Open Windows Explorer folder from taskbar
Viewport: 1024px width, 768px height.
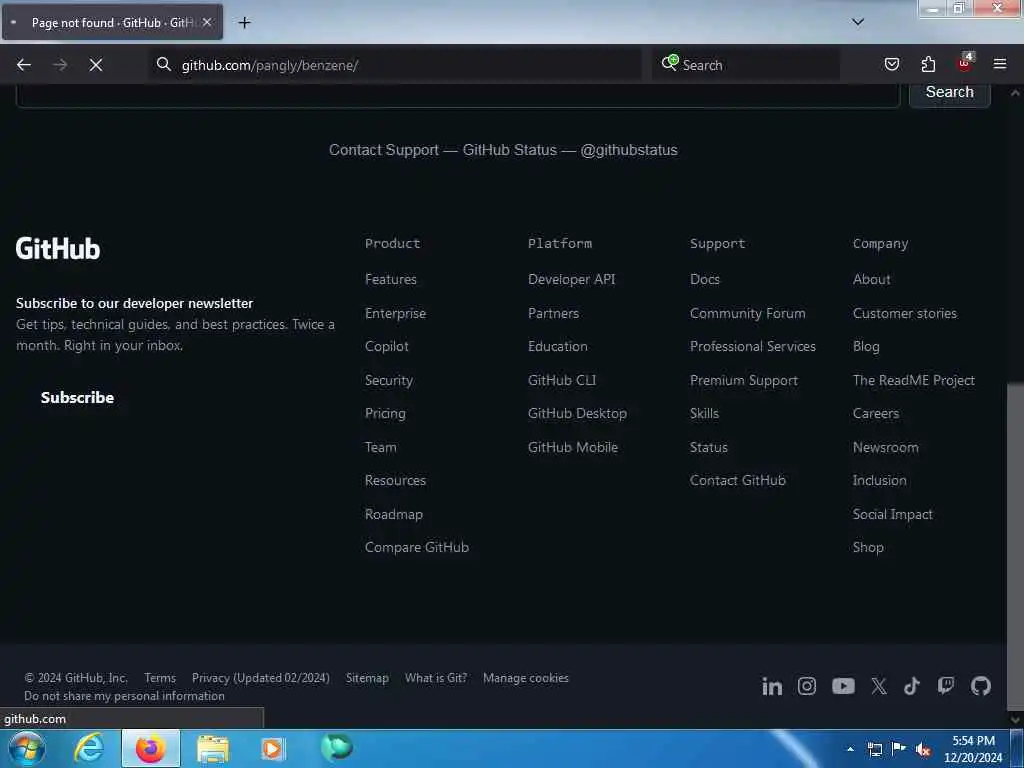coord(213,749)
